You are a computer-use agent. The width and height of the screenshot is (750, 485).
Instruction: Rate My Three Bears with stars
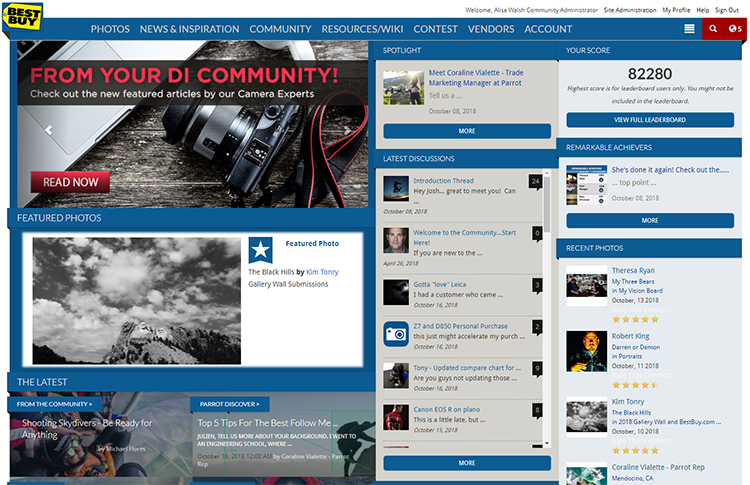click(x=635, y=319)
